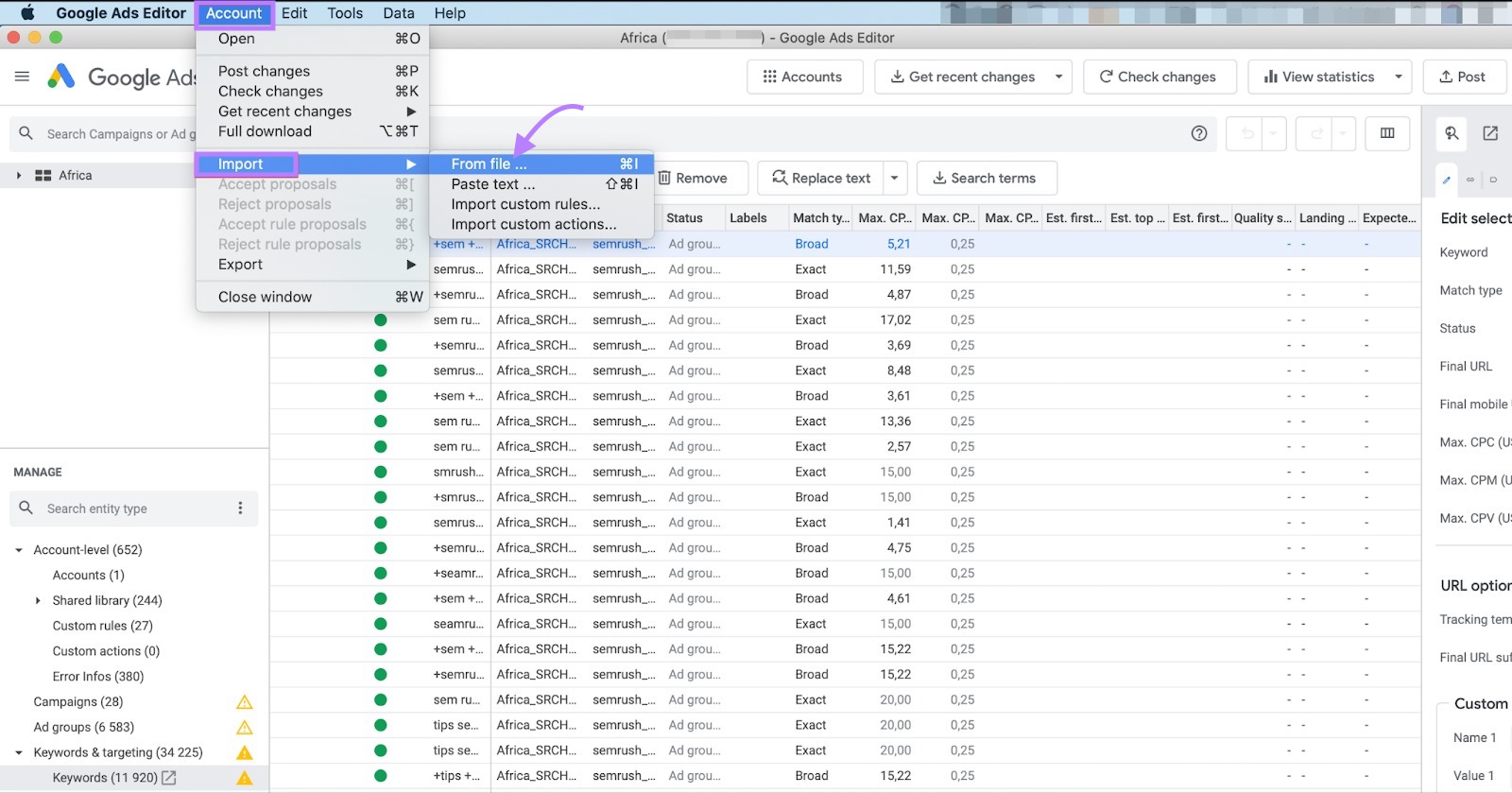The height and width of the screenshot is (793, 1512).
Task: Open the Data menu
Action: tap(399, 13)
